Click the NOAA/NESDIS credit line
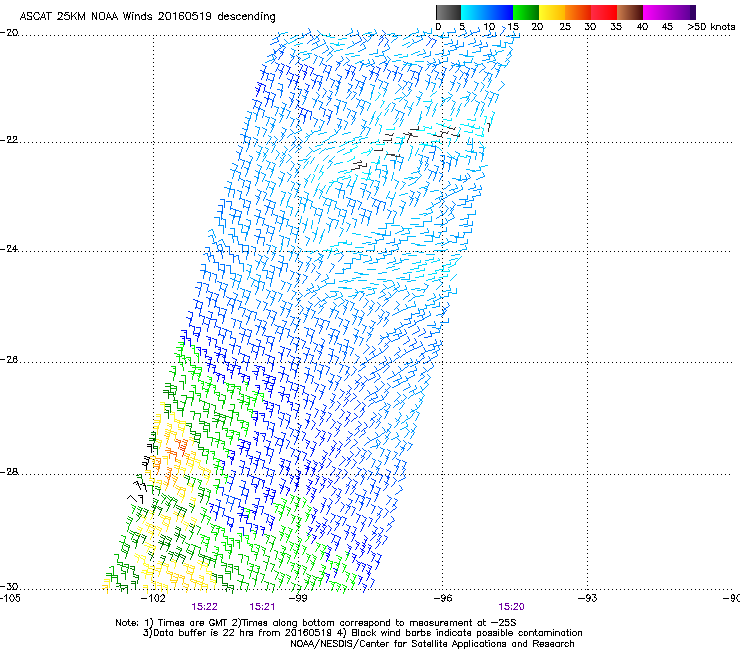Screen dimensions: 740x650 click(432, 644)
